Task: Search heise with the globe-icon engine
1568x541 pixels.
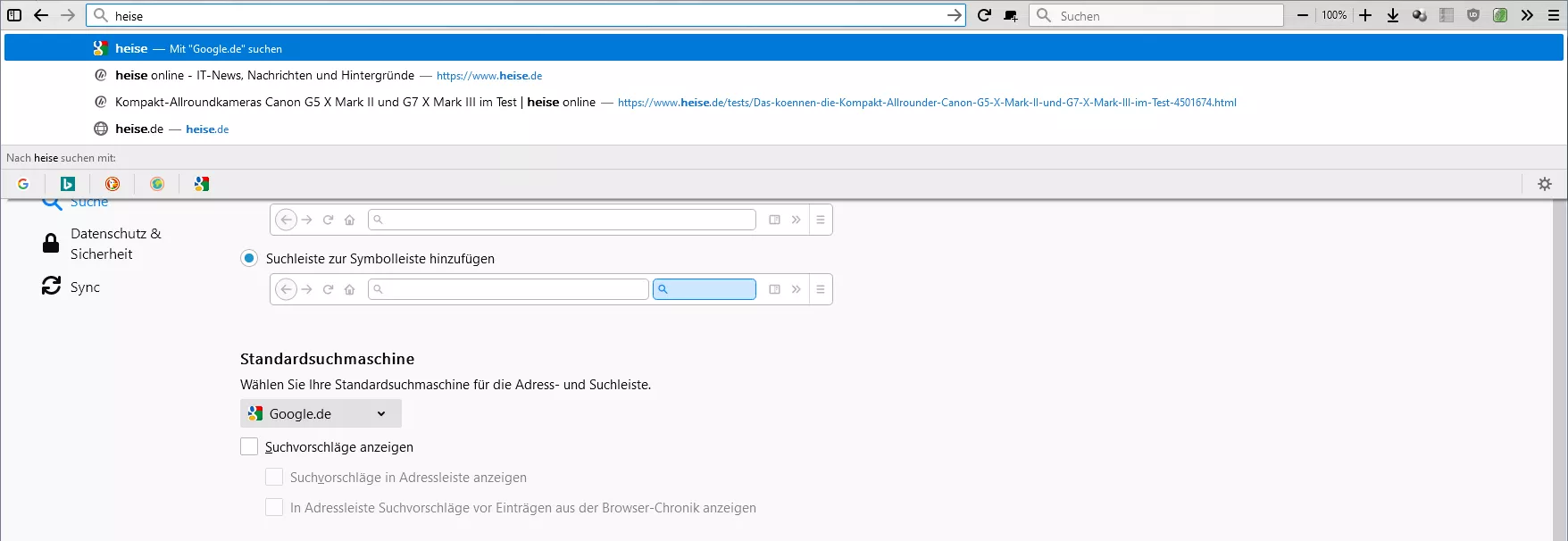Action: [x=157, y=184]
